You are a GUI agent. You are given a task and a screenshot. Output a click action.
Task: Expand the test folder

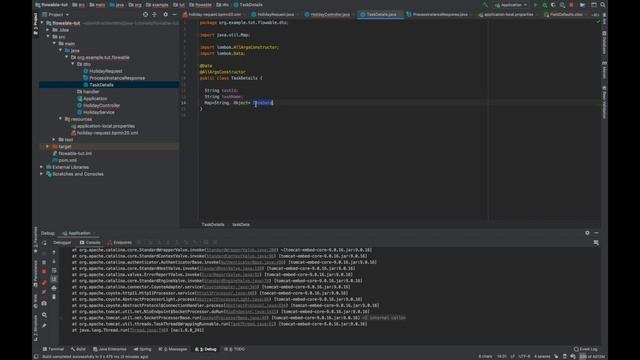[x=54, y=140]
